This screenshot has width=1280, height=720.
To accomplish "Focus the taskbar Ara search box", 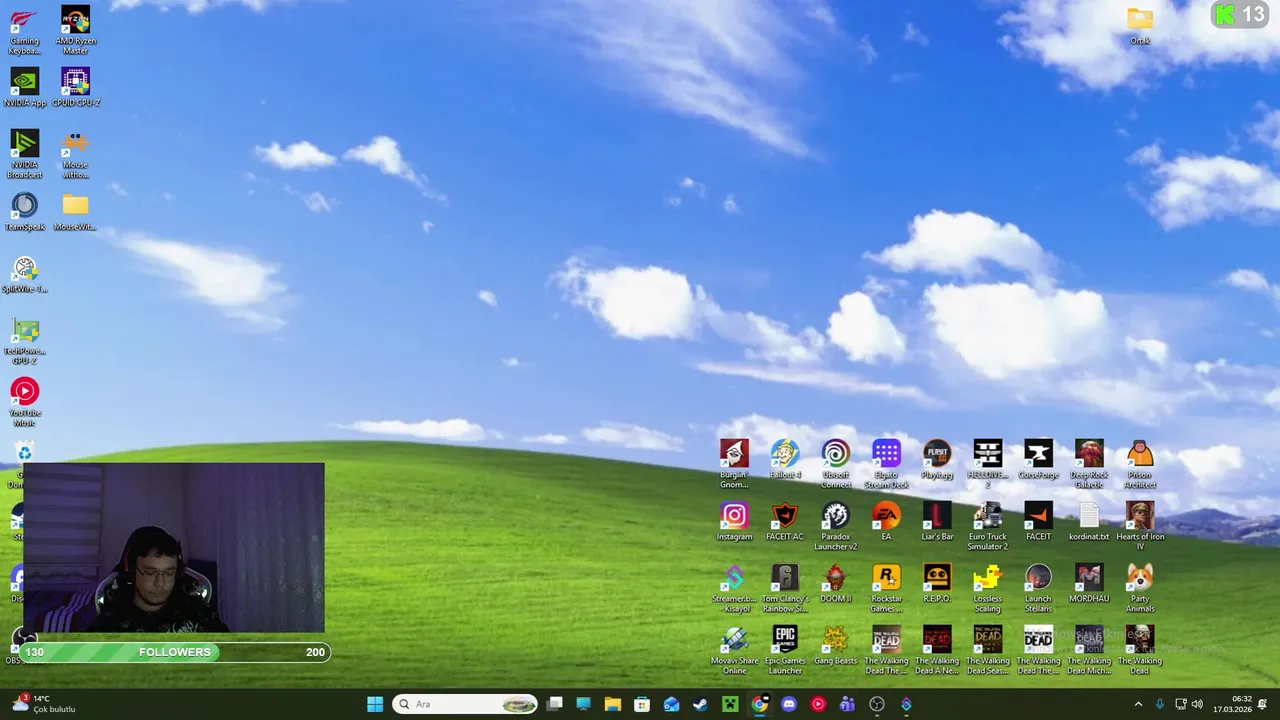I will click(465, 704).
